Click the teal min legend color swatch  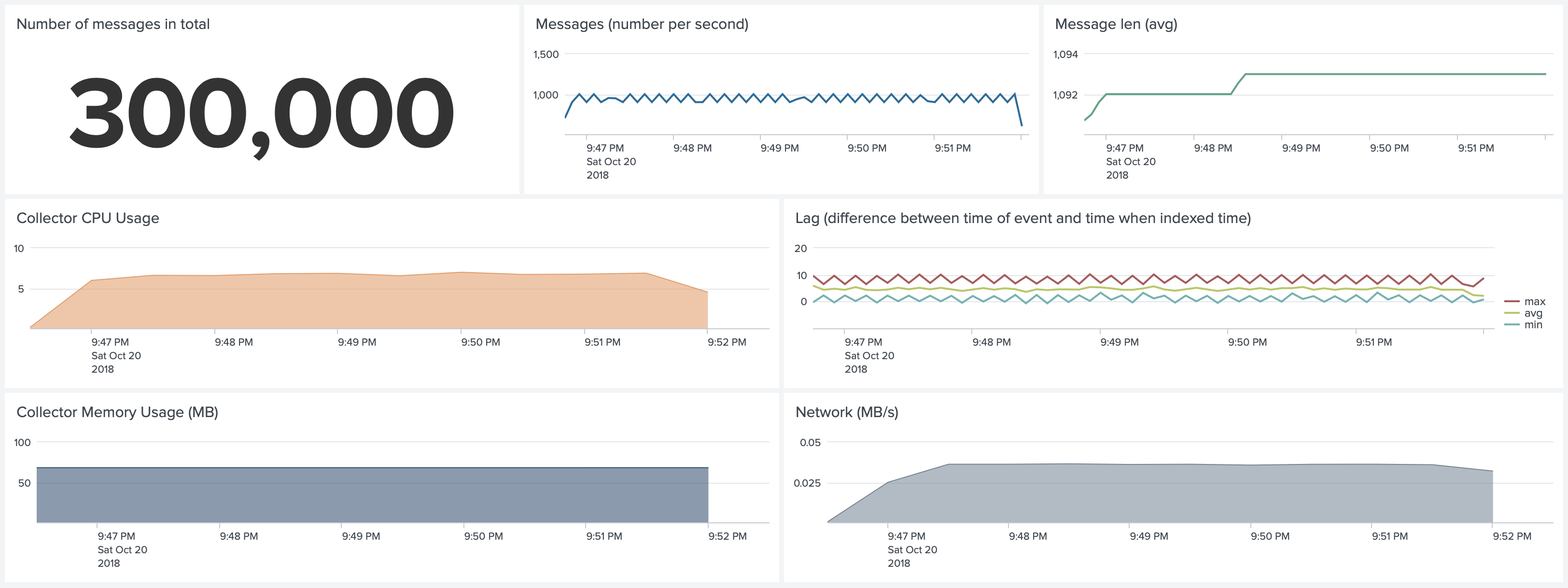1512,325
